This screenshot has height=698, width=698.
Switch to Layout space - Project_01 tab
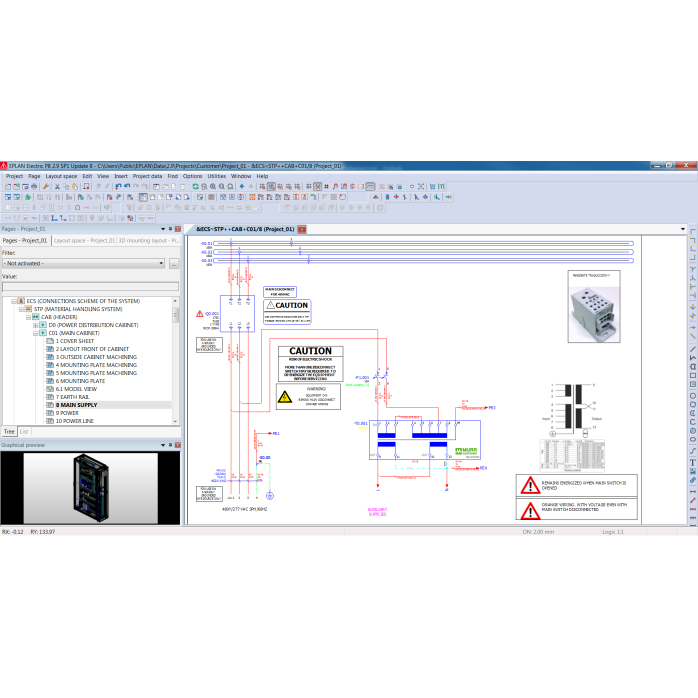(x=84, y=240)
